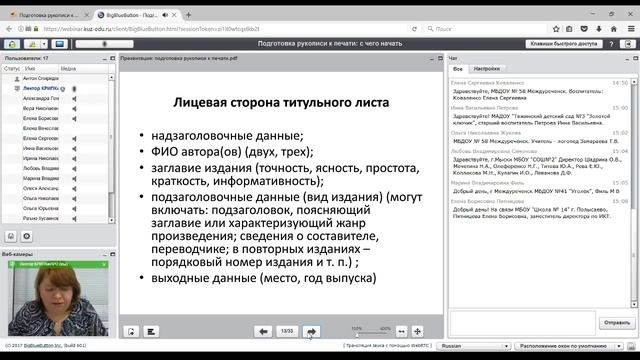Click the raise hand status button below users
This screenshot has width=640, height=360.
11,236
